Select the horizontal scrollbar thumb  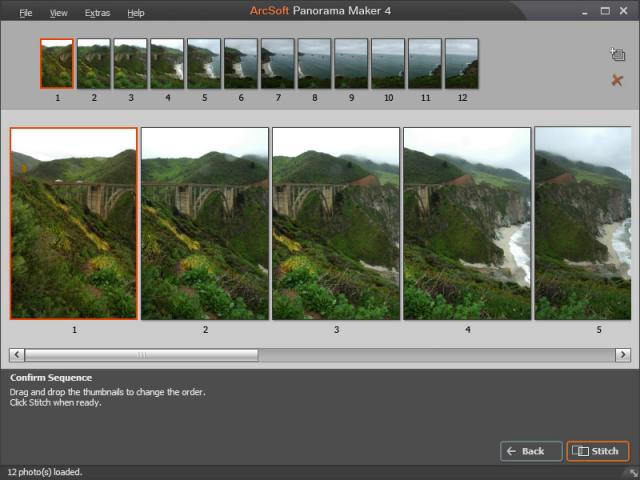click(141, 355)
